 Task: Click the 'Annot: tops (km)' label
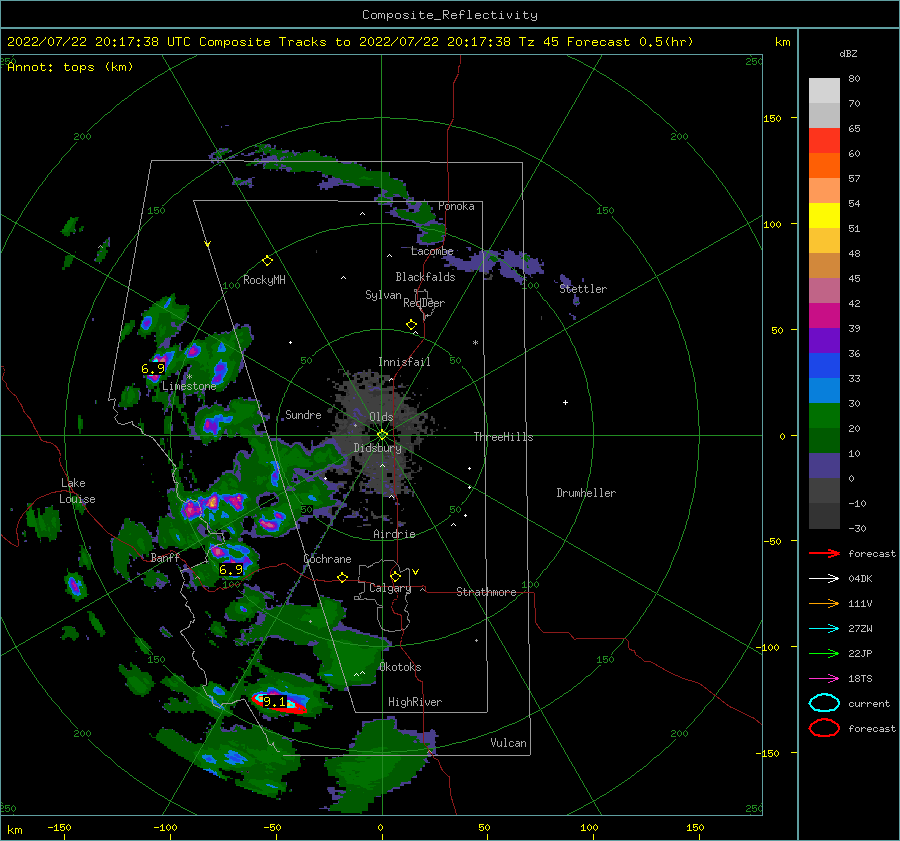click(70, 67)
